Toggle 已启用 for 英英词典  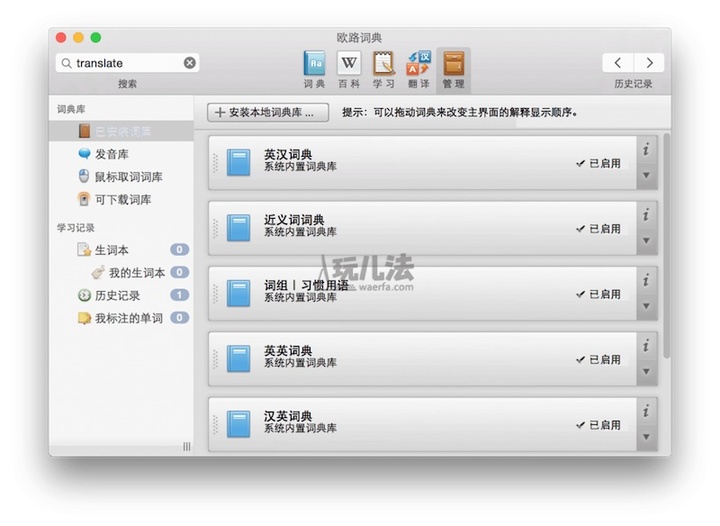[x=599, y=359]
